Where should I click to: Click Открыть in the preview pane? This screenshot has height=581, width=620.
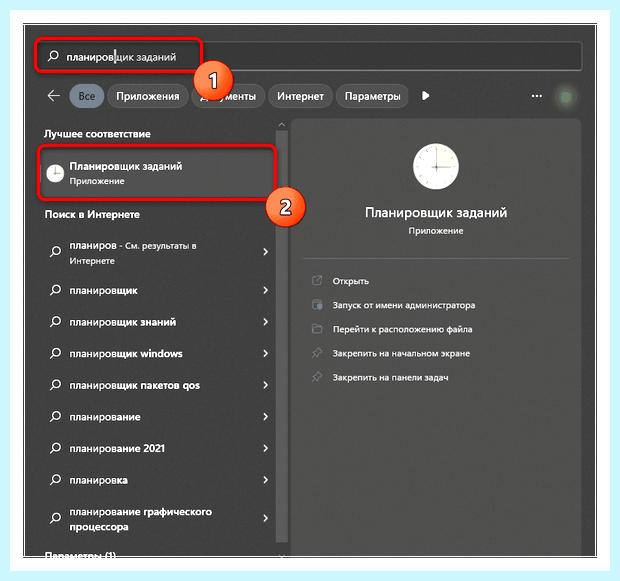click(x=351, y=281)
